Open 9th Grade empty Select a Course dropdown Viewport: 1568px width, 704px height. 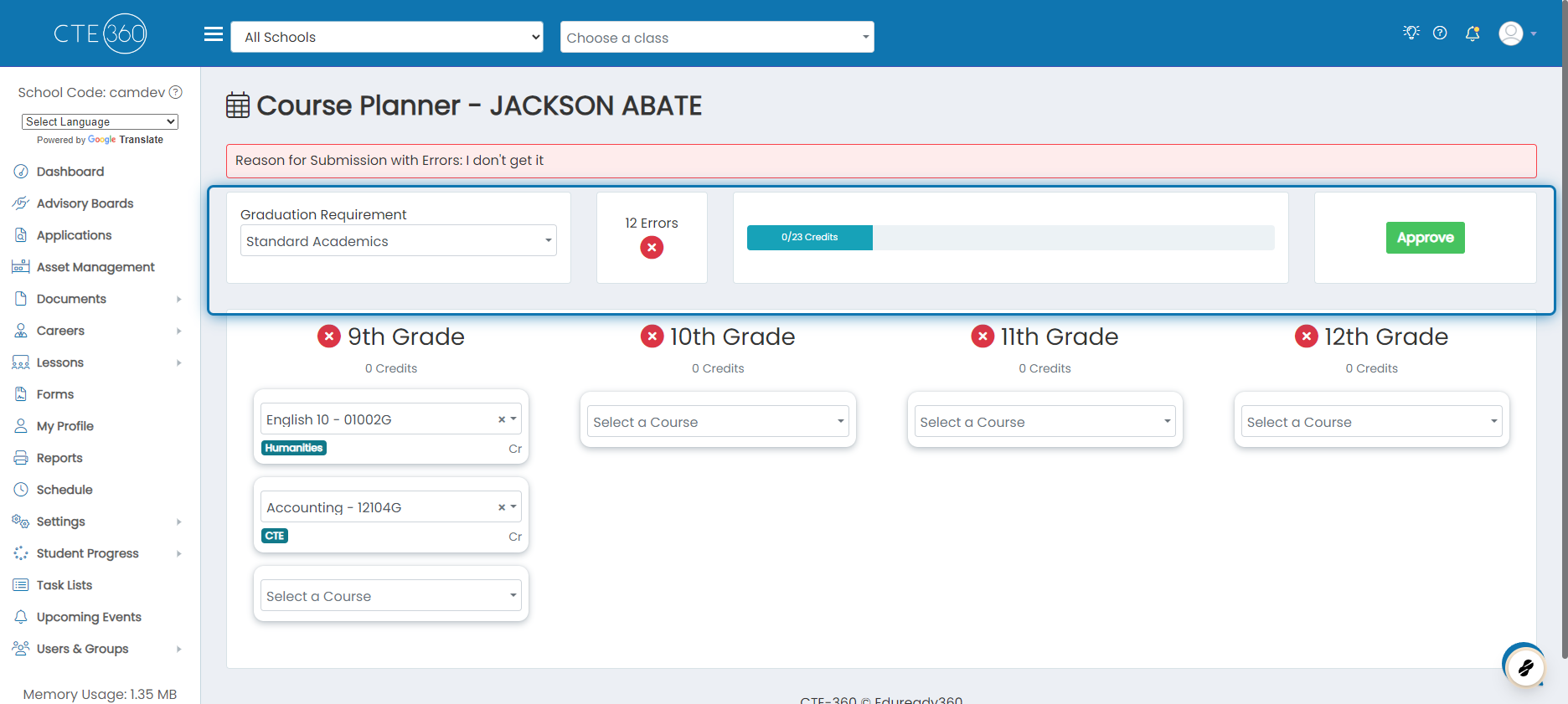391,595
